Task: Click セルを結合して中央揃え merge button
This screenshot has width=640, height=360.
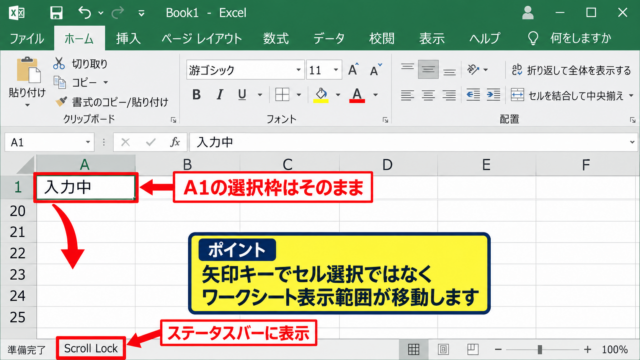Action: pyautogui.click(x=567, y=95)
